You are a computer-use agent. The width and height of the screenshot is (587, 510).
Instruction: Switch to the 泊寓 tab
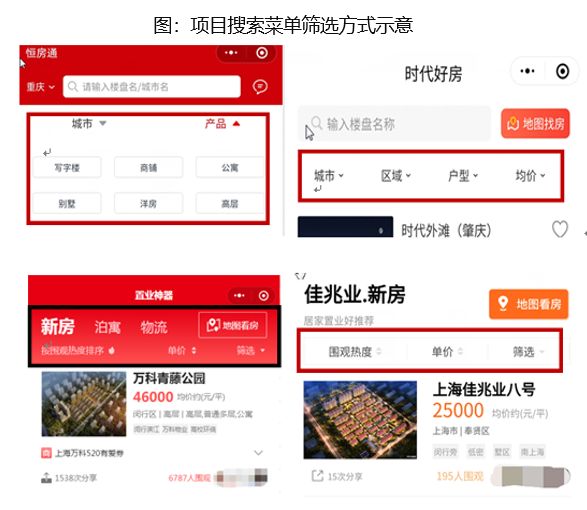[107, 327]
